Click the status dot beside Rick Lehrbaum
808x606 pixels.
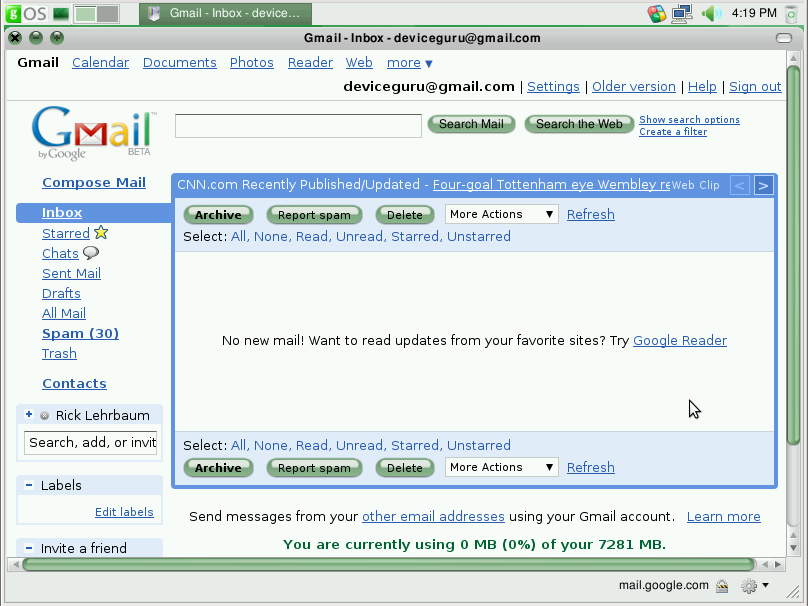point(44,415)
